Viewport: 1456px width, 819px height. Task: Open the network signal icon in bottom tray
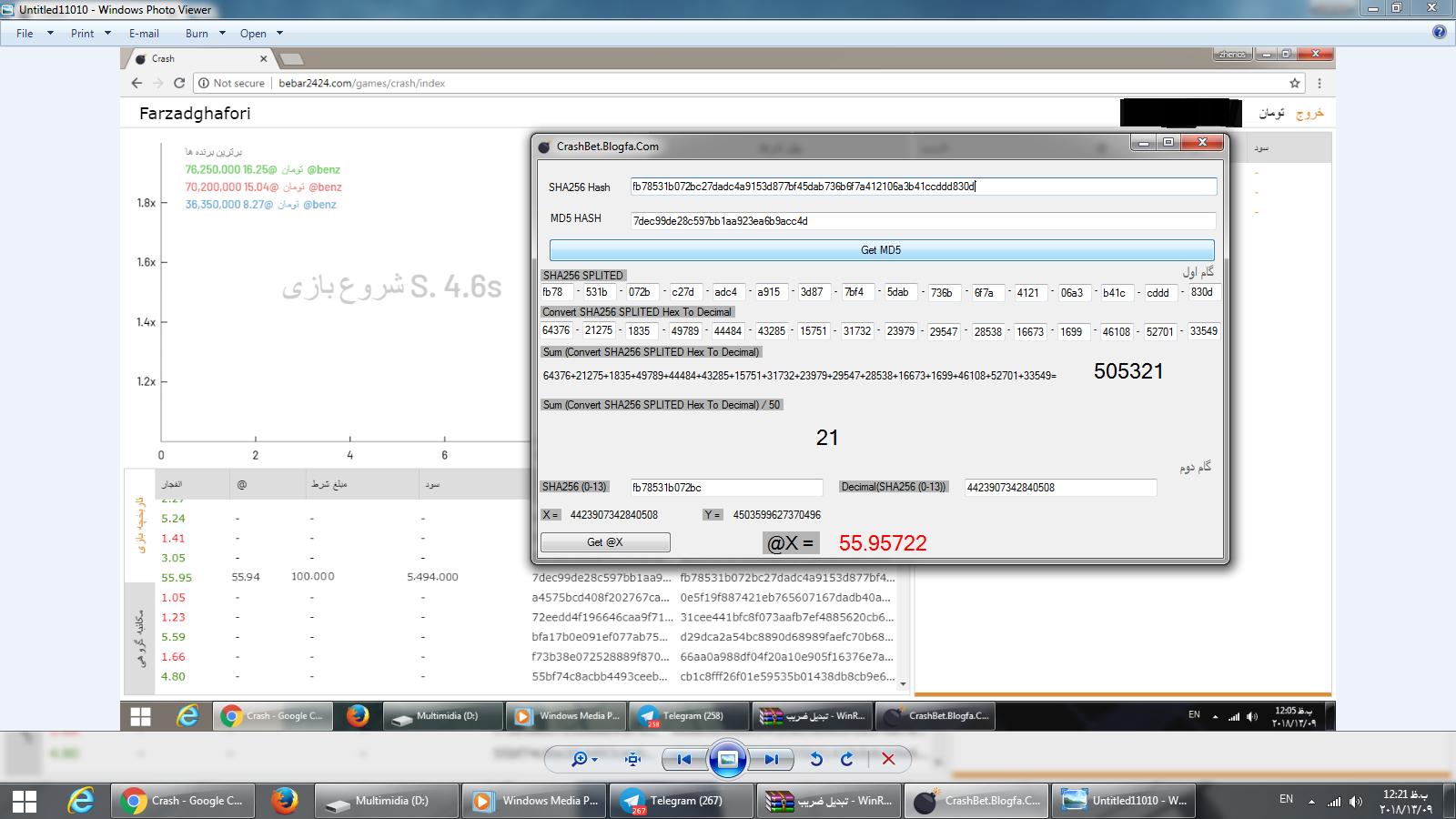pyautogui.click(x=1334, y=802)
